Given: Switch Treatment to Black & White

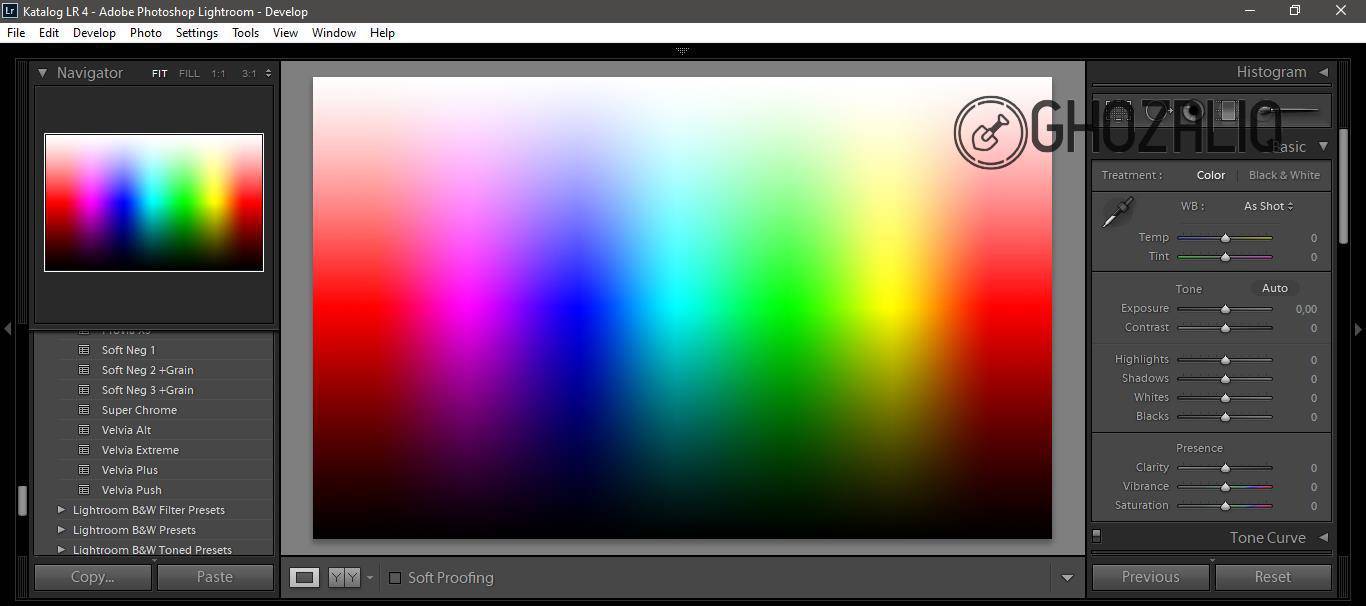Looking at the screenshot, I should pos(1284,175).
